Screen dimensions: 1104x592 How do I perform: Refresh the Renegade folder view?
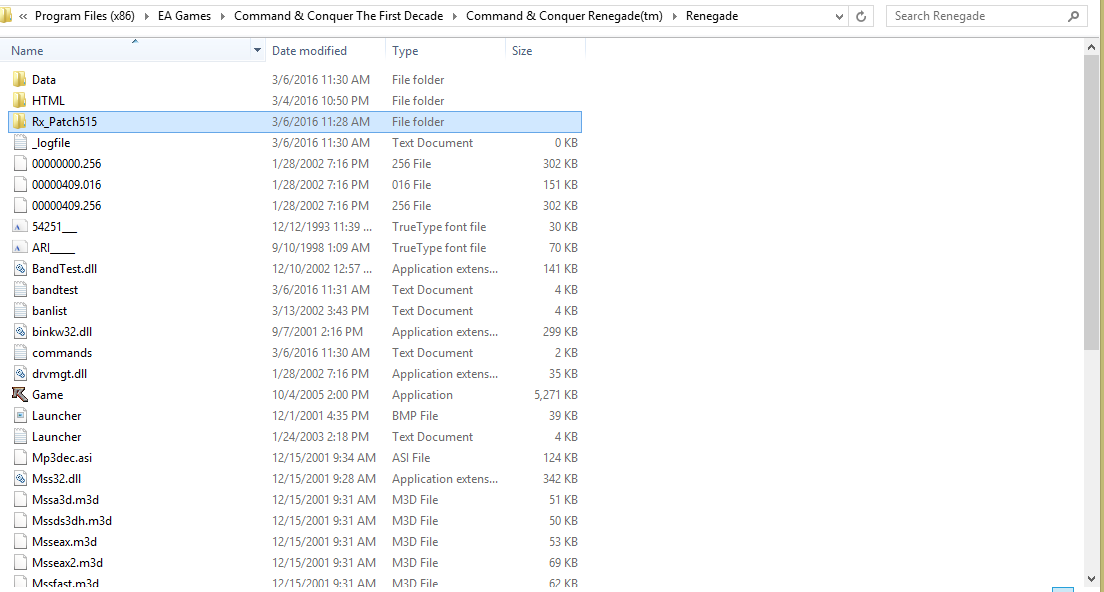click(x=861, y=16)
